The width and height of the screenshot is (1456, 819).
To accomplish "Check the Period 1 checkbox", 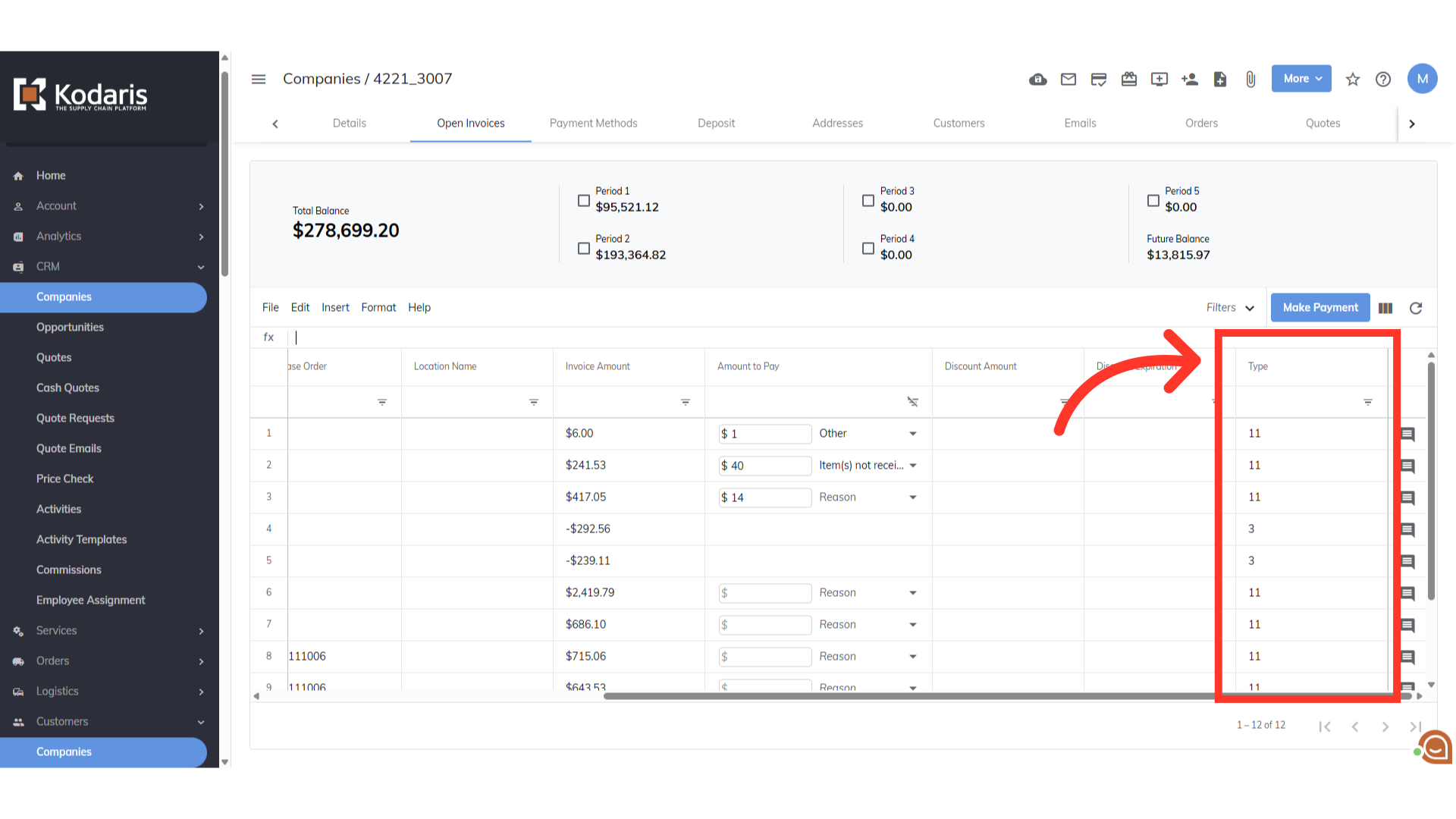I will tap(583, 200).
